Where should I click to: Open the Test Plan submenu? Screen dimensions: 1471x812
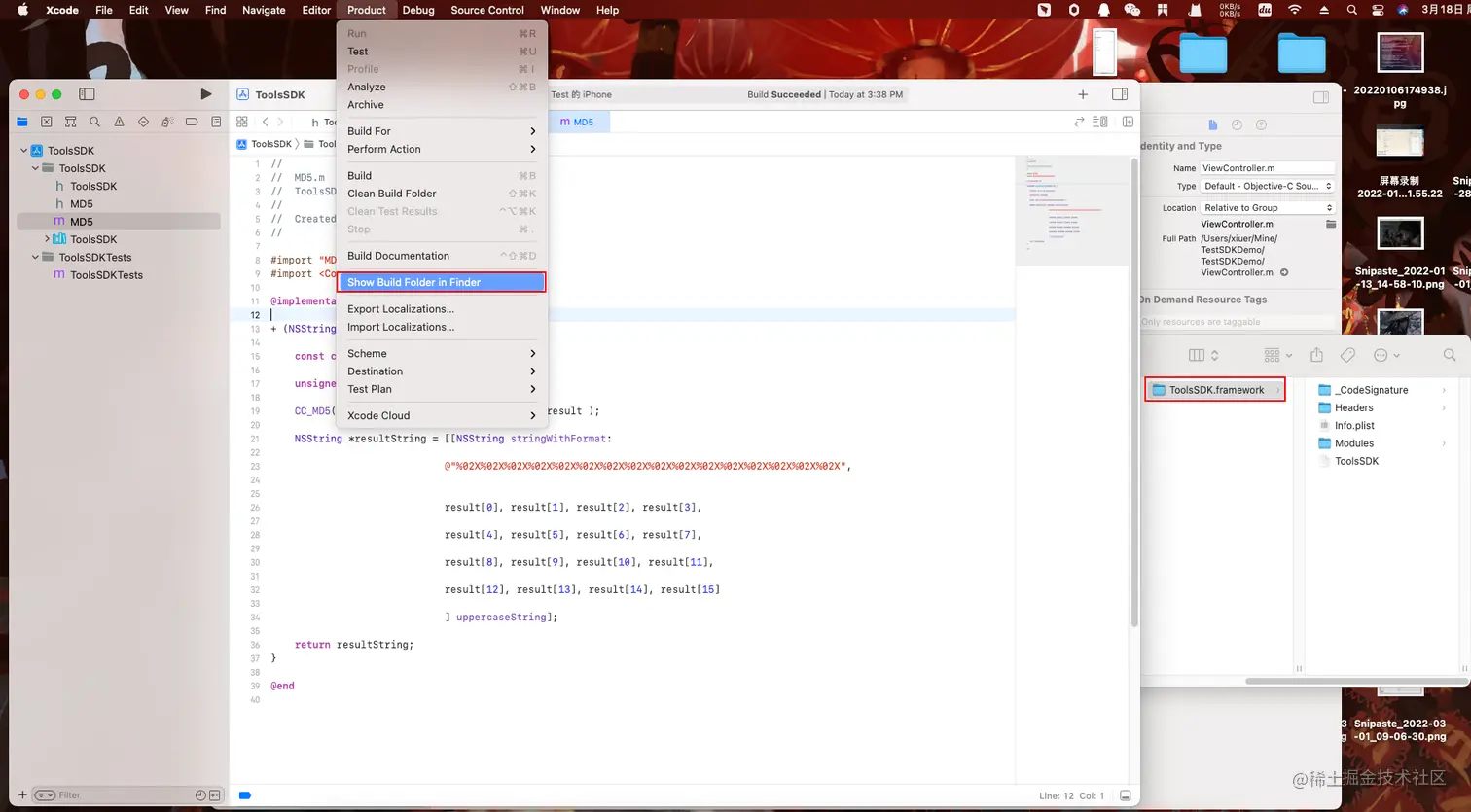442,389
